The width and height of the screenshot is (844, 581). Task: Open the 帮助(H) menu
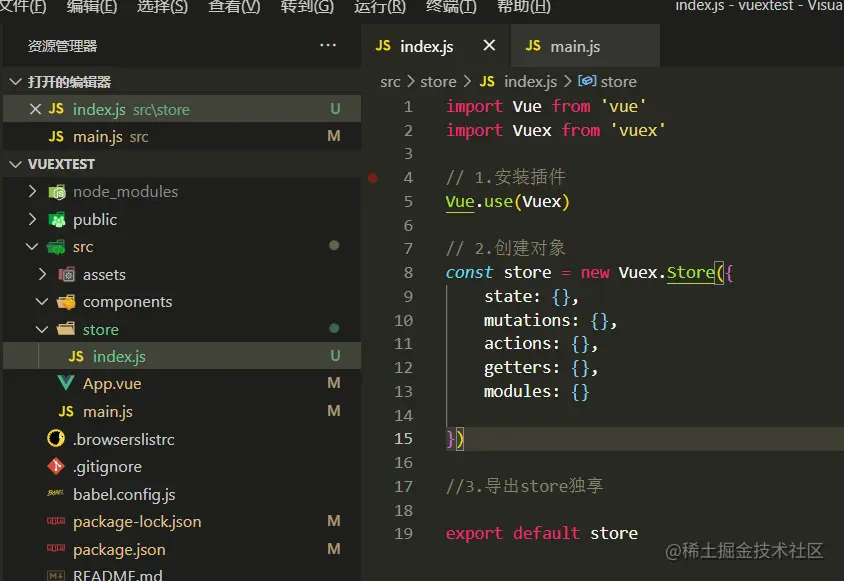click(523, 5)
